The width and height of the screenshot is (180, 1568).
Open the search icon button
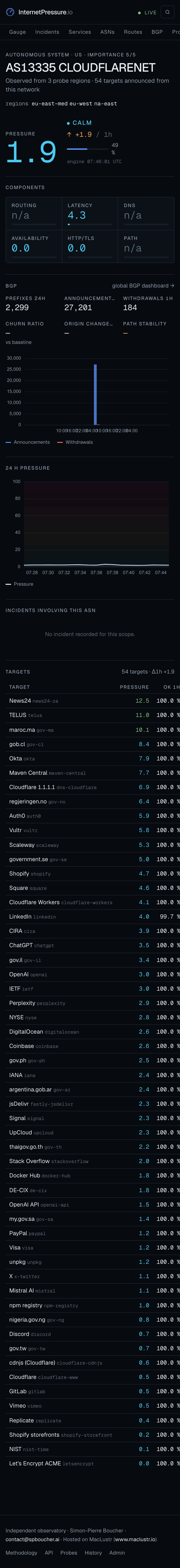coord(168,12)
